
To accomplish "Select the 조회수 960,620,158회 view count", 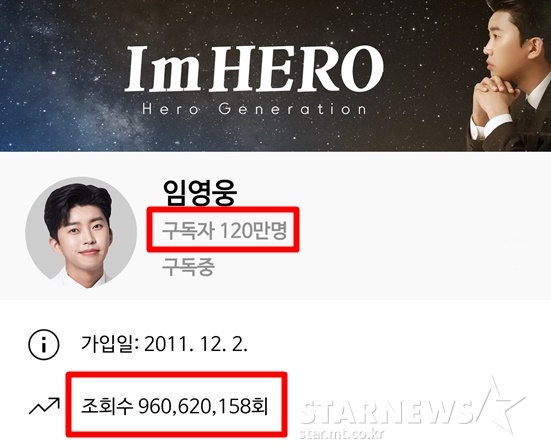I will (x=175, y=406).
